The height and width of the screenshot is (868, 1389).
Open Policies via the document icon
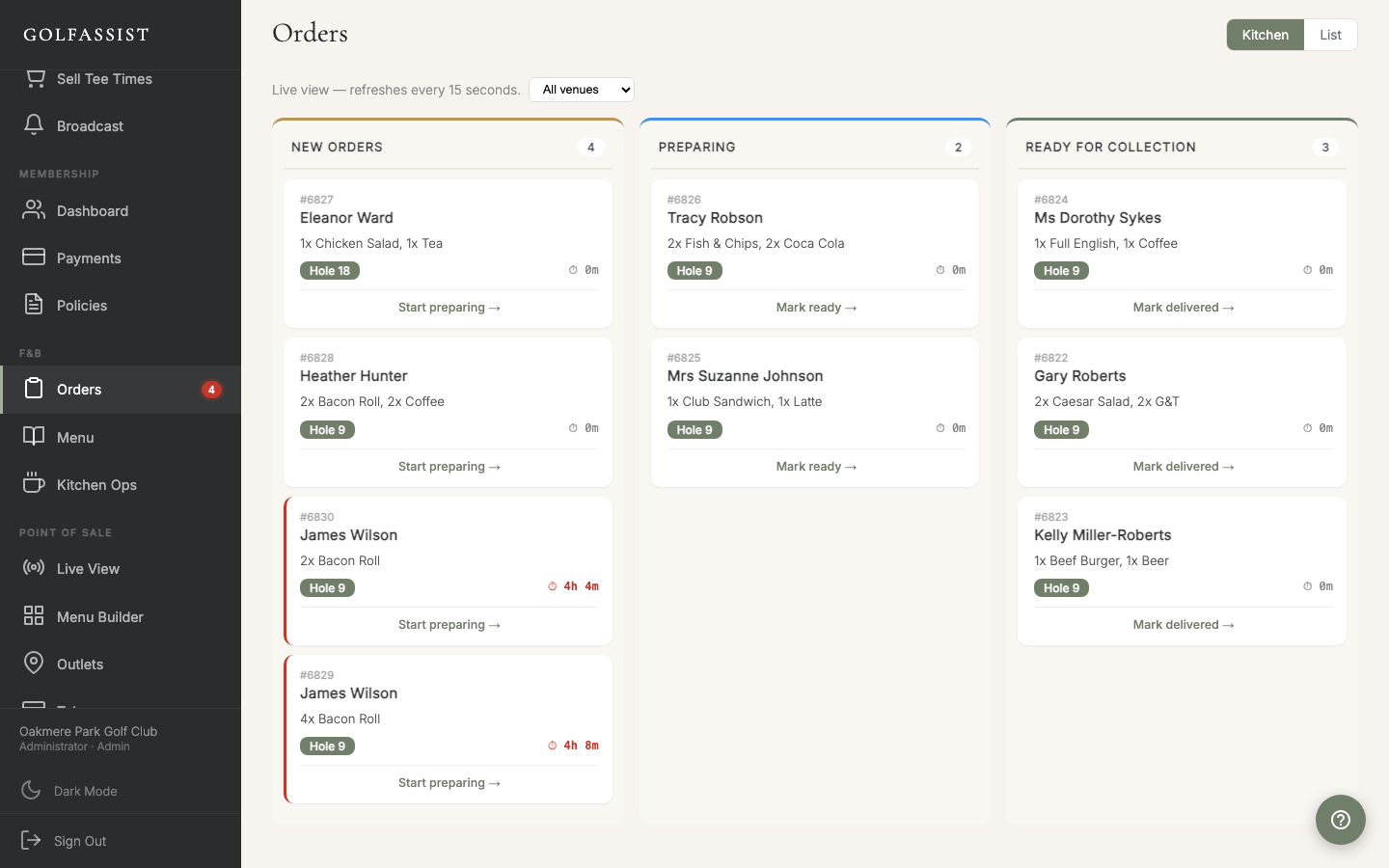[34, 305]
